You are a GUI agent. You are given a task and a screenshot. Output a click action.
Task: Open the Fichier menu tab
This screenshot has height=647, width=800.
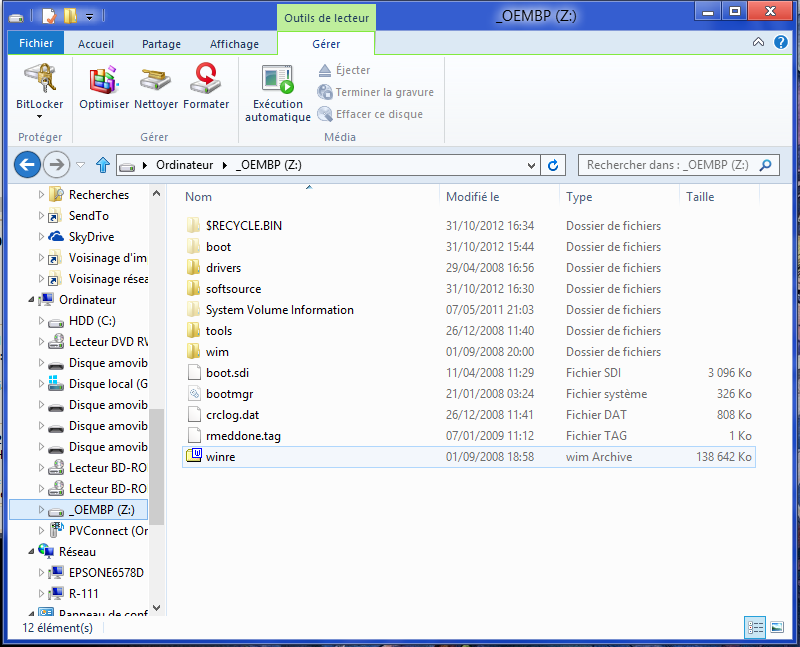pos(36,43)
